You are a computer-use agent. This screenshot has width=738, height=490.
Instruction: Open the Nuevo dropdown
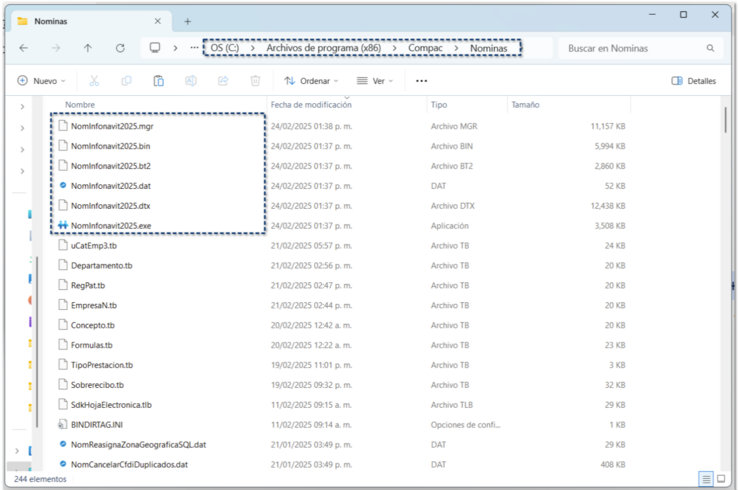41,81
